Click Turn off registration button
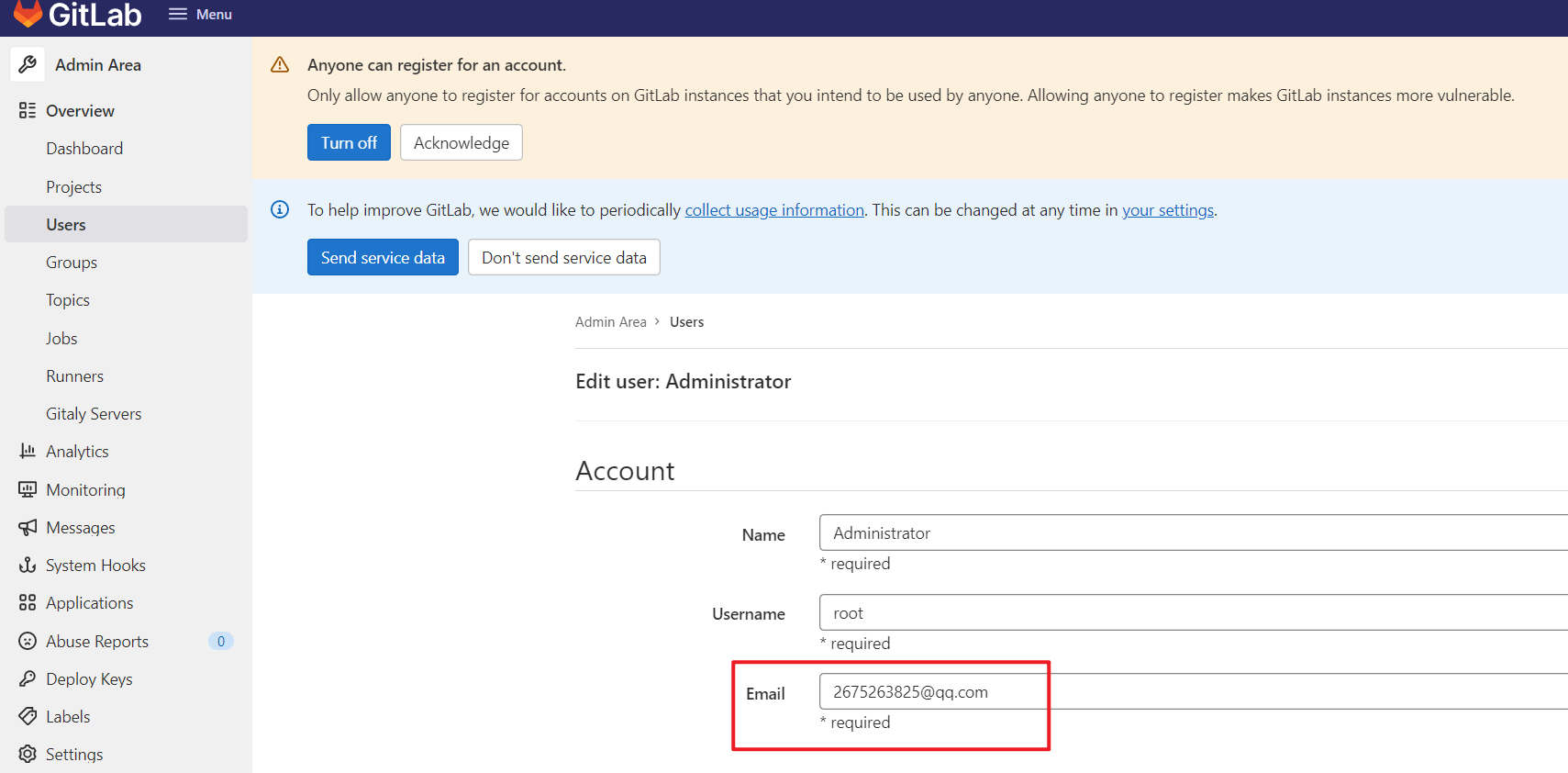 [x=349, y=142]
